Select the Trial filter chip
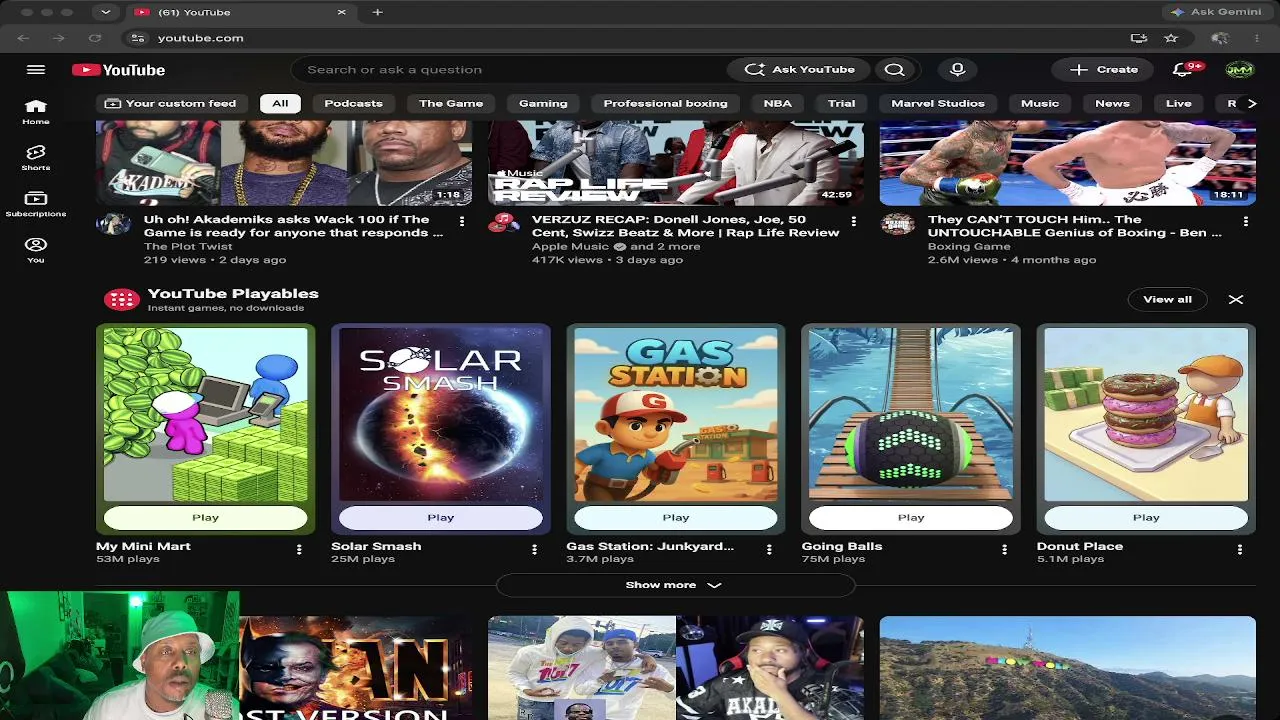The image size is (1280, 720). [x=841, y=103]
